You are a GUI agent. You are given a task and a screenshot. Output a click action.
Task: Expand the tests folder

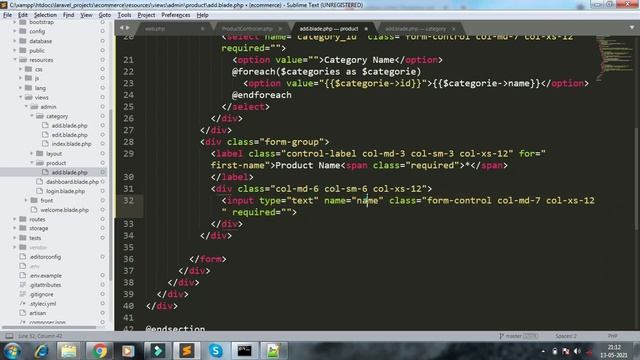tap(15, 238)
